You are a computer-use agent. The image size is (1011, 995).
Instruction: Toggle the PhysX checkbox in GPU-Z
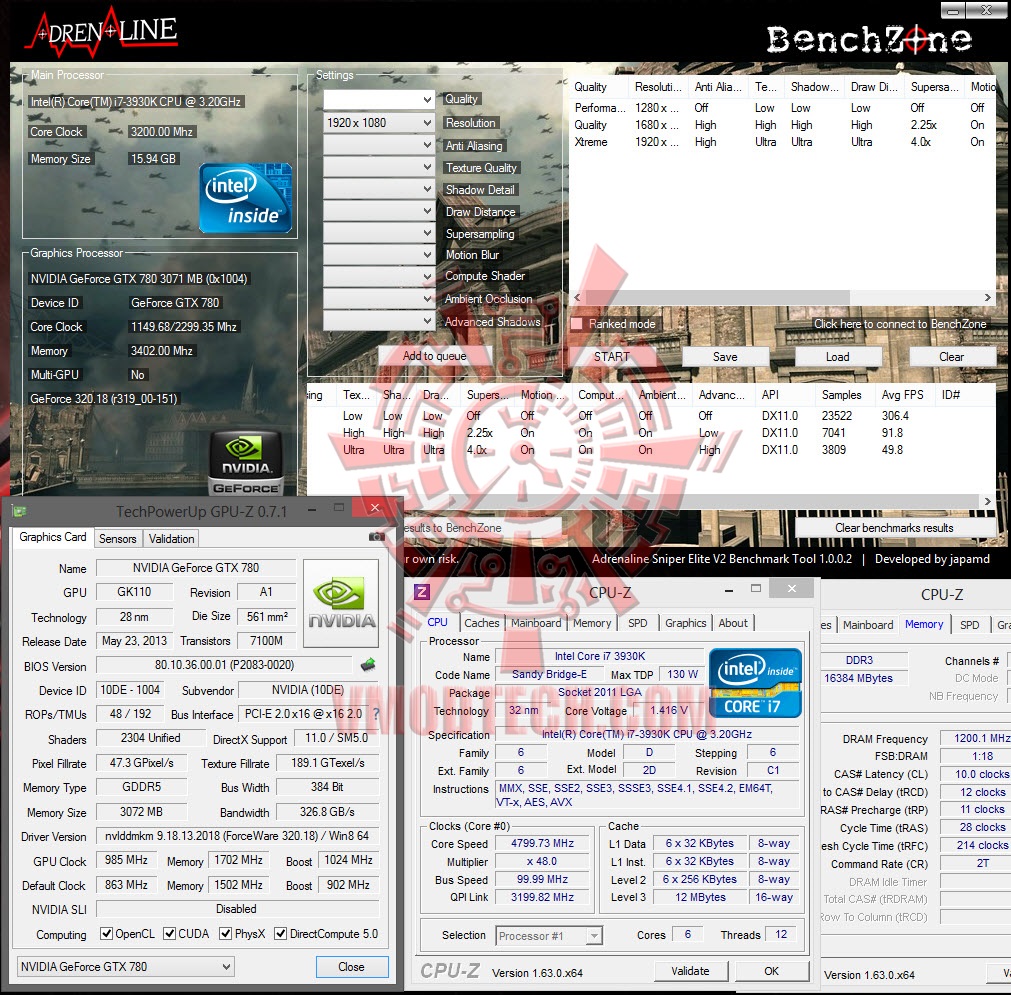(x=226, y=934)
